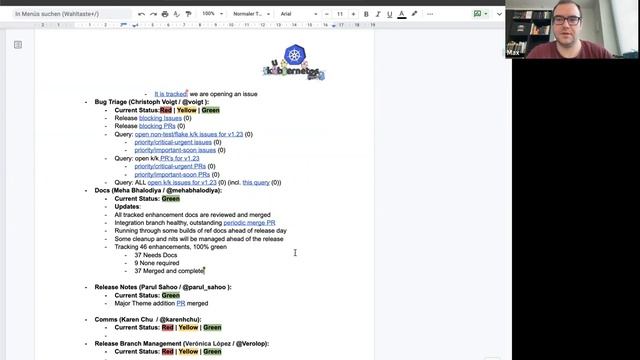Open 'priority/critical-urgent issues' link
Image resolution: width=640 pixels, height=360 pixels.
pyautogui.click(x=173, y=142)
